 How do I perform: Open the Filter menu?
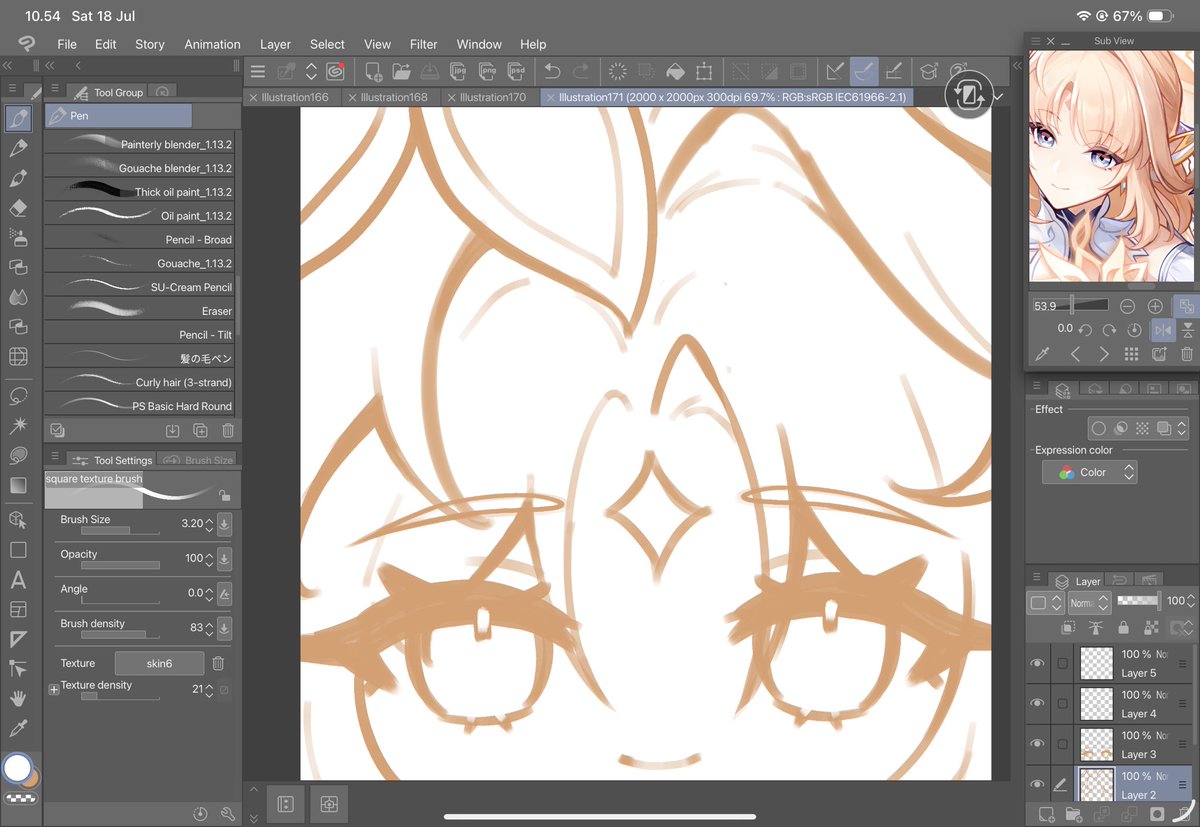point(424,44)
